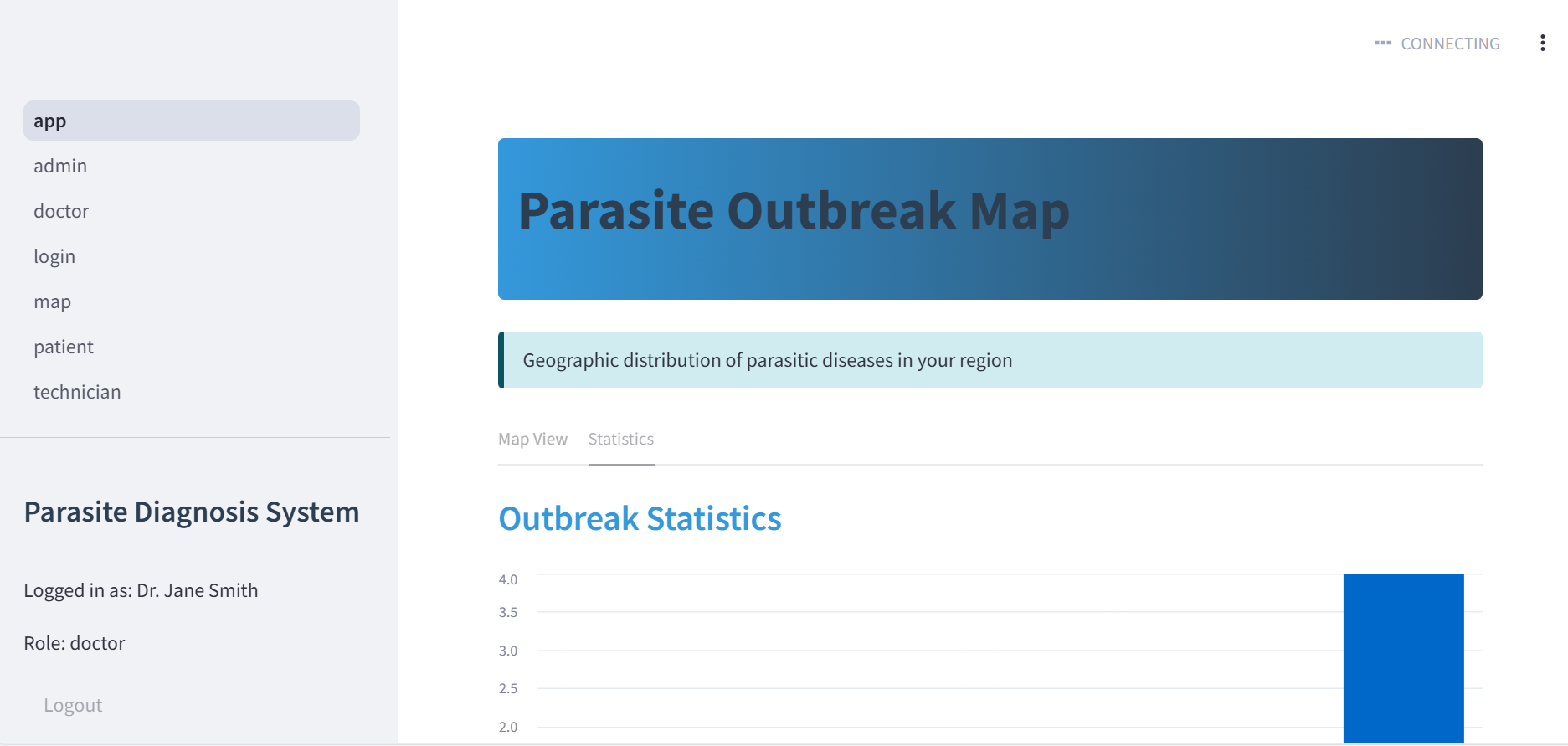Click the 2.0 y-axis label
The height and width of the screenshot is (746, 1568).
[x=508, y=727]
